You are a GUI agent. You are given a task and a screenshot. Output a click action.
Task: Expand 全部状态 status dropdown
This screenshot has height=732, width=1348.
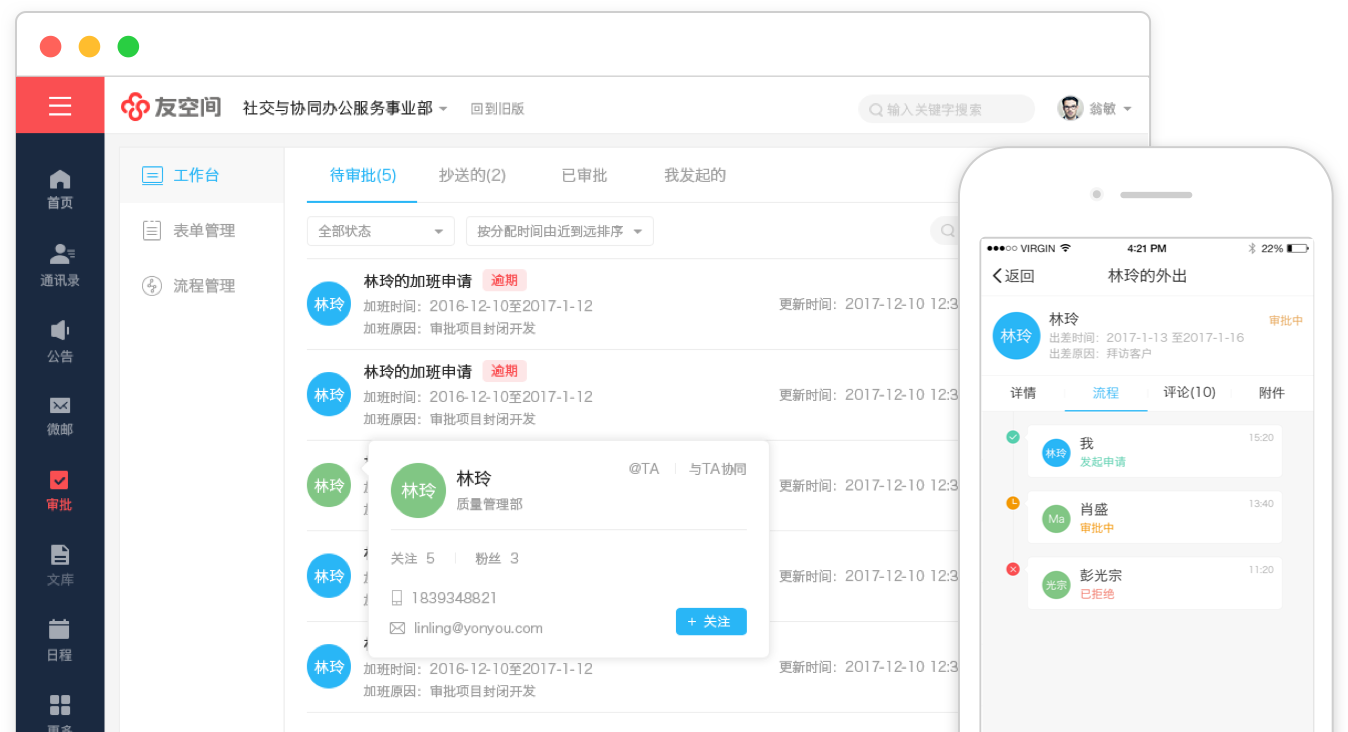[x=380, y=231]
